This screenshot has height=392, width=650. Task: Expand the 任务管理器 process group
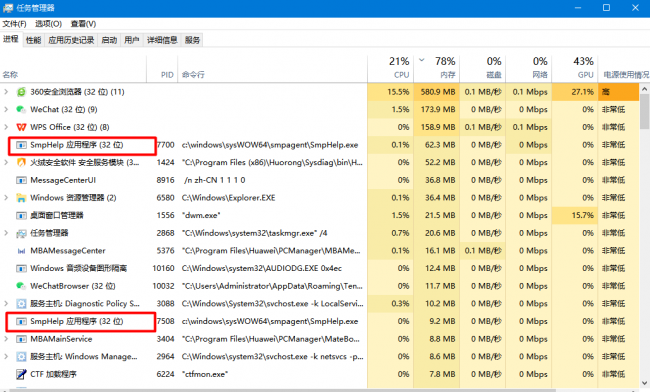click(6, 233)
